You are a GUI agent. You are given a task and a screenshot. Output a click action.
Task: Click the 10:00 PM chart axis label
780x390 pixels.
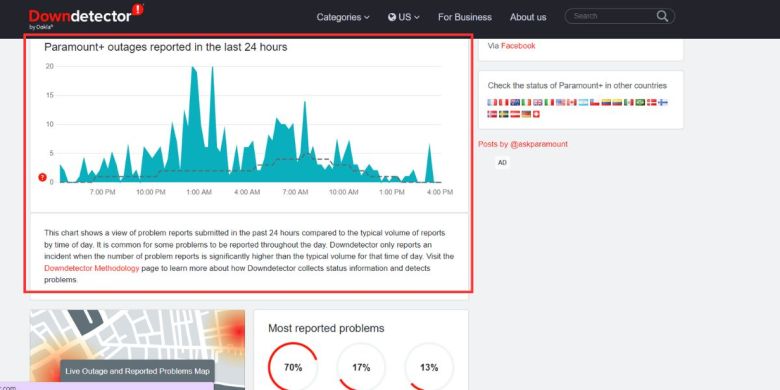pos(151,192)
